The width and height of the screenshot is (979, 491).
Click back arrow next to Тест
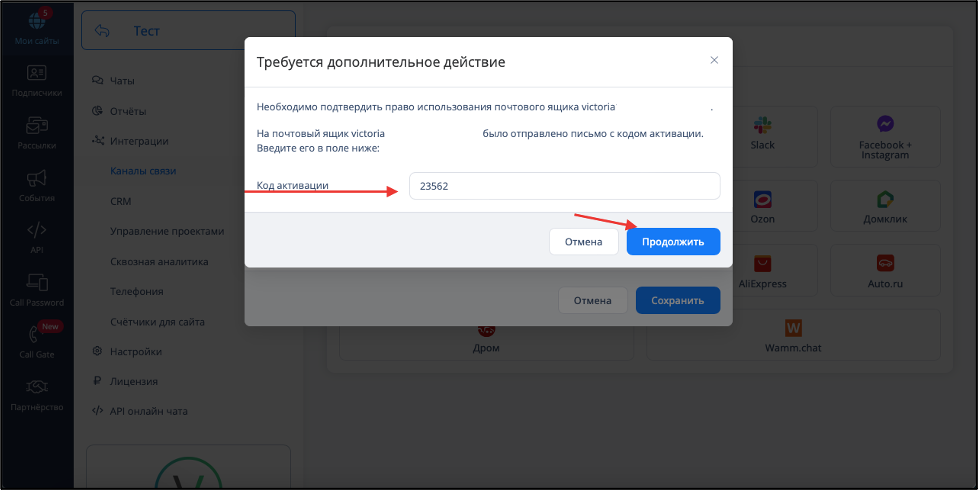pyautogui.click(x=102, y=31)
